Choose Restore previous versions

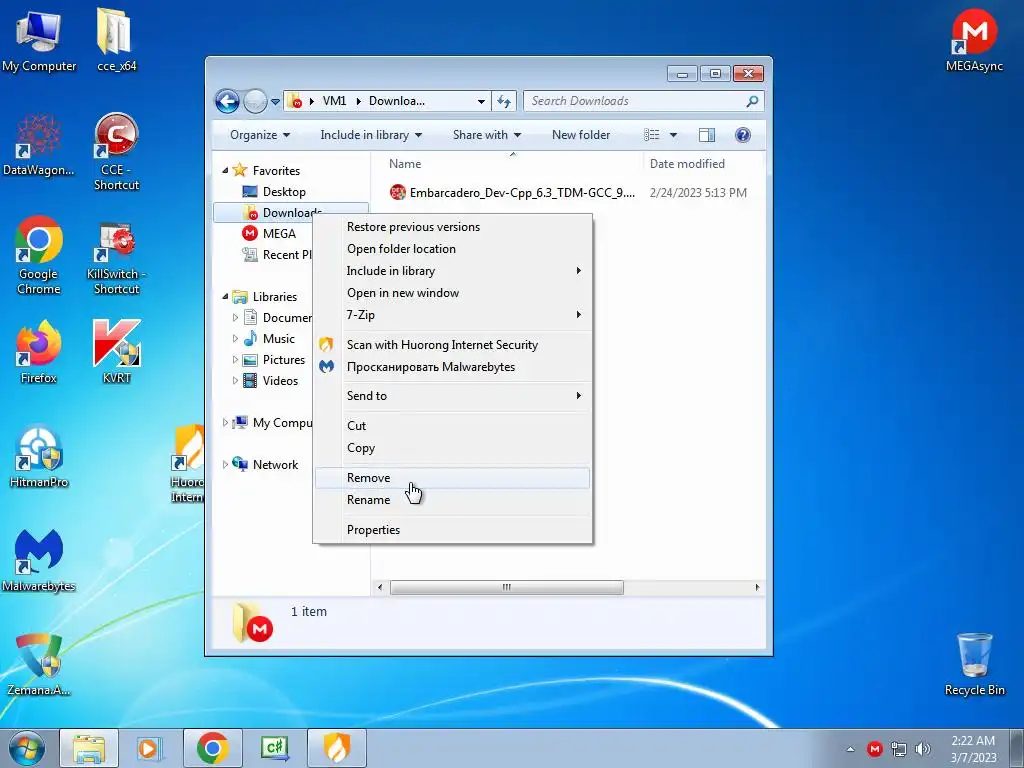453,227
